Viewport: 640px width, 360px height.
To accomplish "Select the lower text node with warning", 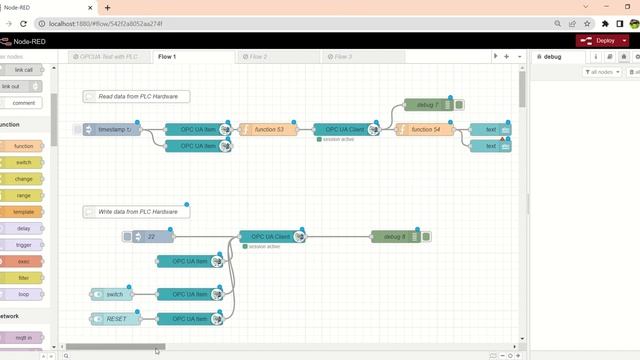I will pos(491,146).
